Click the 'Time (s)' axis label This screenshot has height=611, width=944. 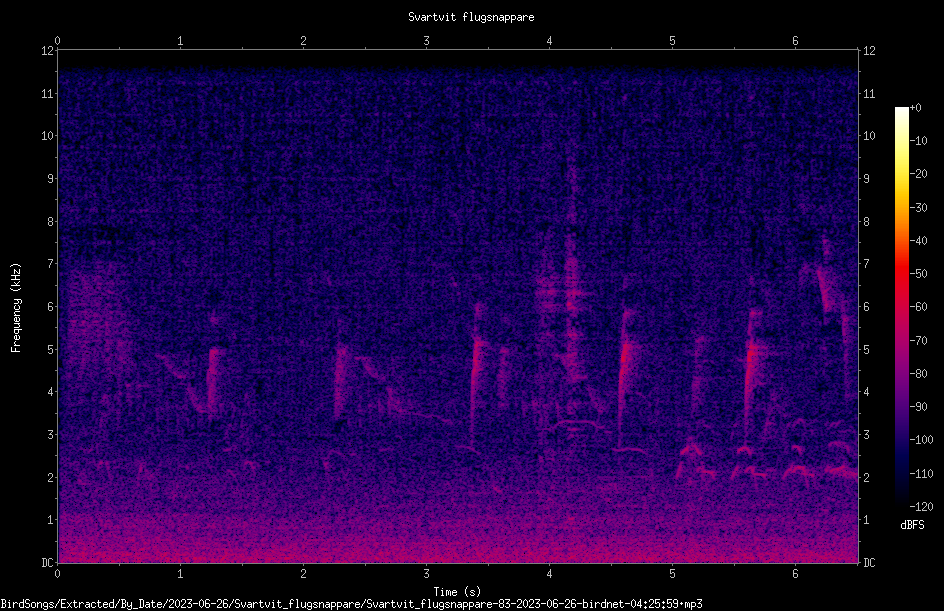(x=457, y=592)
